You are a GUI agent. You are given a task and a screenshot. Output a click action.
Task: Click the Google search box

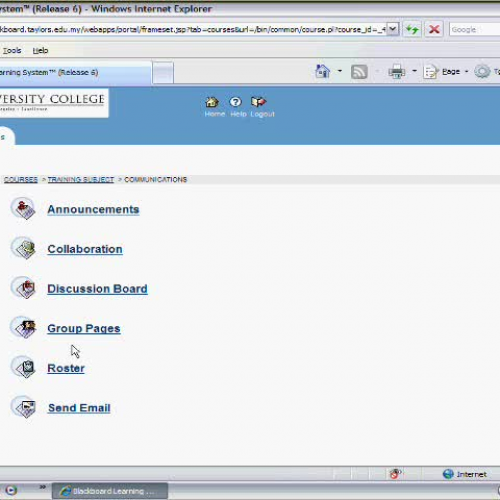pos(475,30)
